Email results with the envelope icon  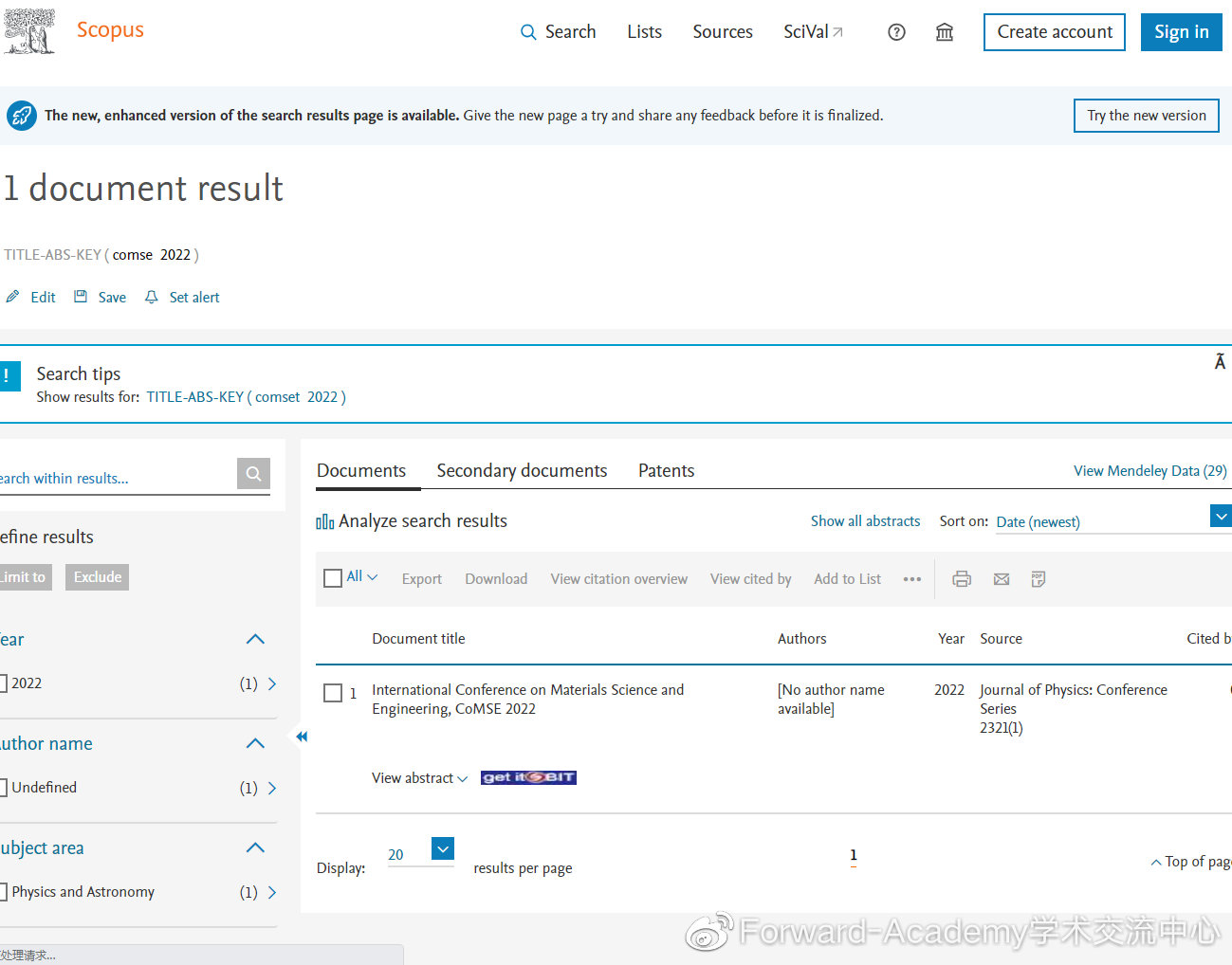pyautogui.click(x=1002, y=579)
